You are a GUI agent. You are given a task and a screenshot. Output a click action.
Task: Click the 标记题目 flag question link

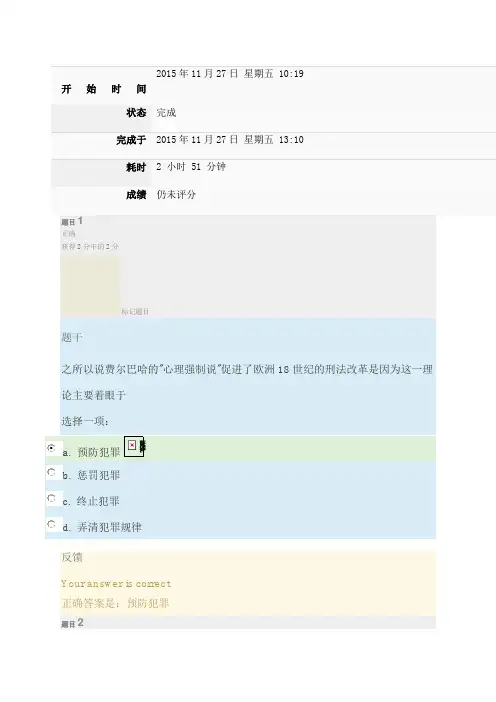pos(135,312)
